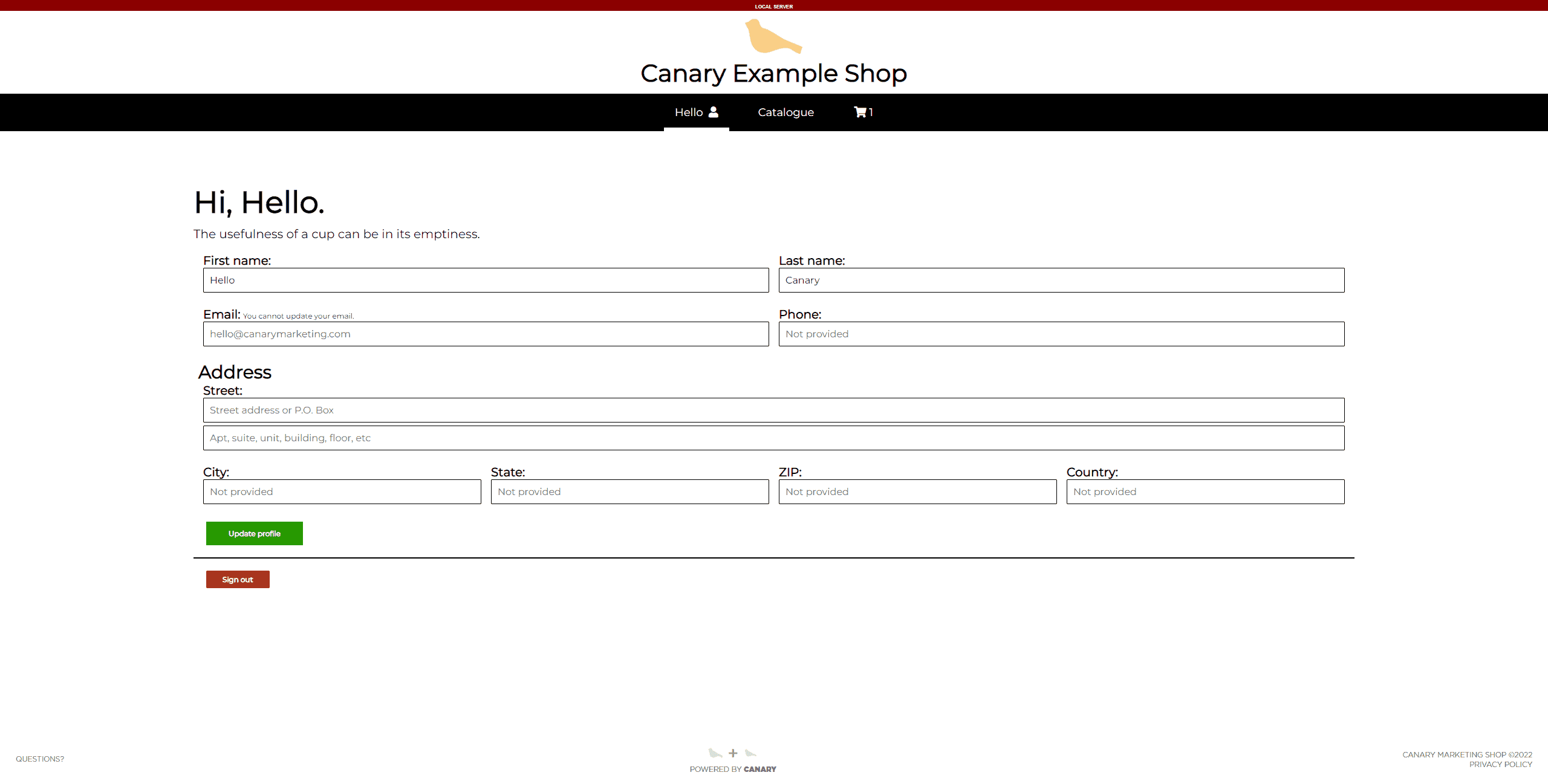Click the Update profile button

[x=254, y=533]
